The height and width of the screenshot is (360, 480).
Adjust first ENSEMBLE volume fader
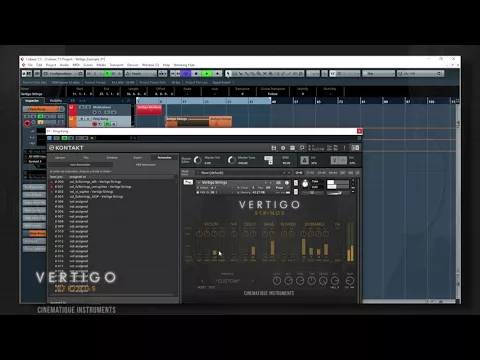[x=303, y=247]
